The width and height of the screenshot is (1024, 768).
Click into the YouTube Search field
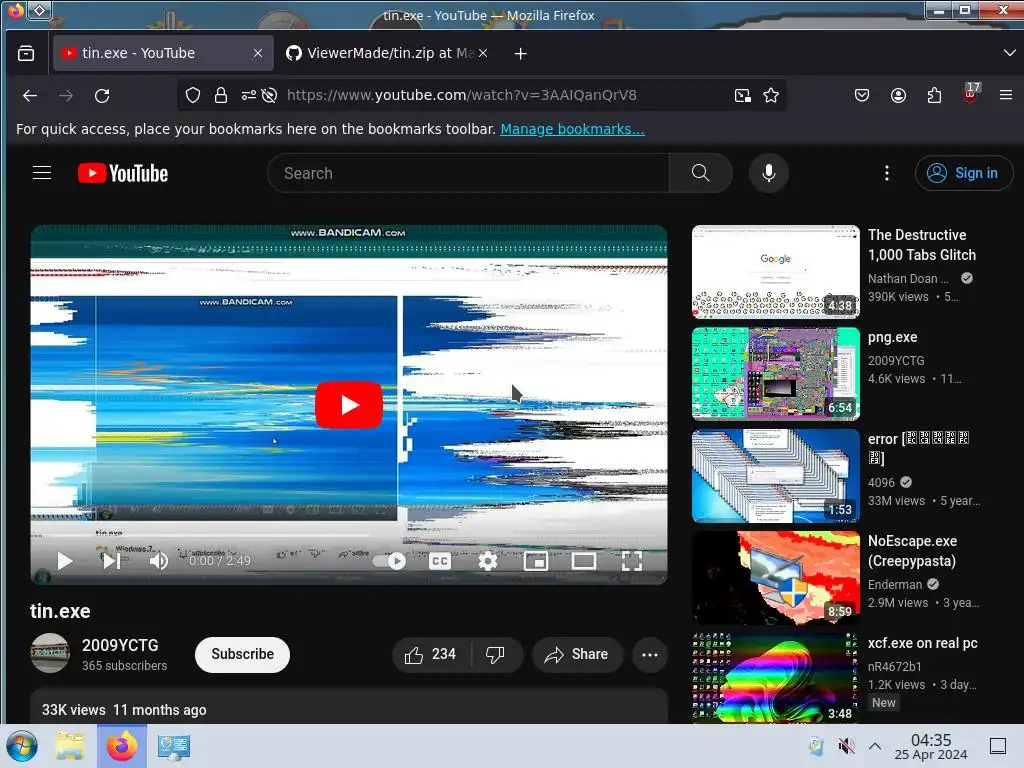pyautogui.click(x=468, y=173)
